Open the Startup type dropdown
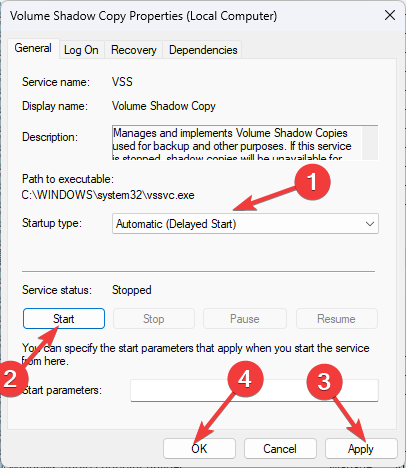406x468 pixels. tap(245, 224)
